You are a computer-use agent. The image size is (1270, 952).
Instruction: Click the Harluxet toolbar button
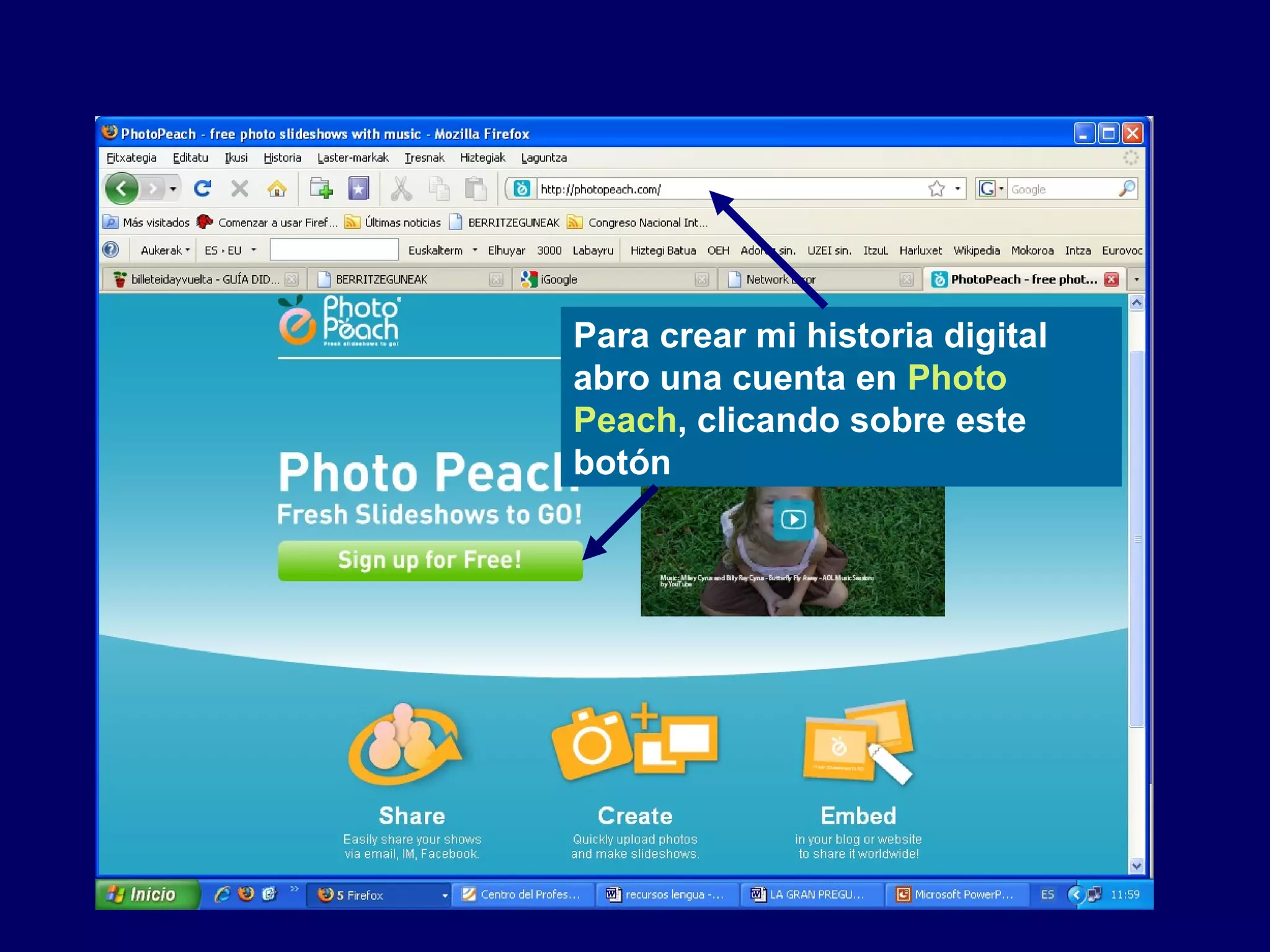[x=920, y=250]
